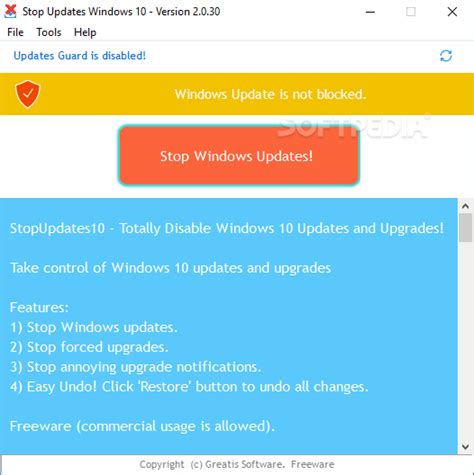
Task: Click the Stop Windows Updates! button
Action: [x=239, y=155]
